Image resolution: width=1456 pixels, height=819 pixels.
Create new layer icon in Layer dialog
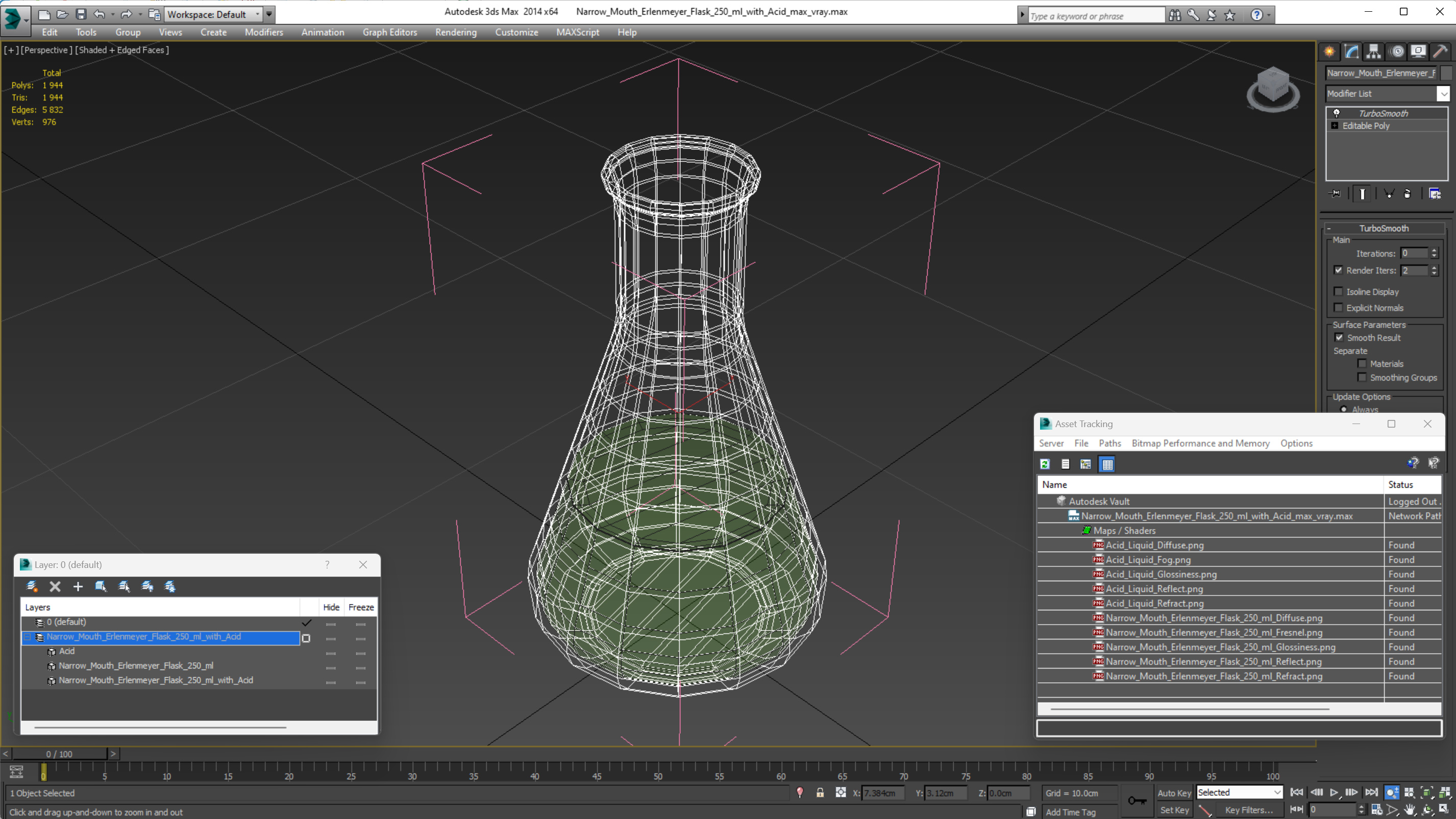point(32,587)
